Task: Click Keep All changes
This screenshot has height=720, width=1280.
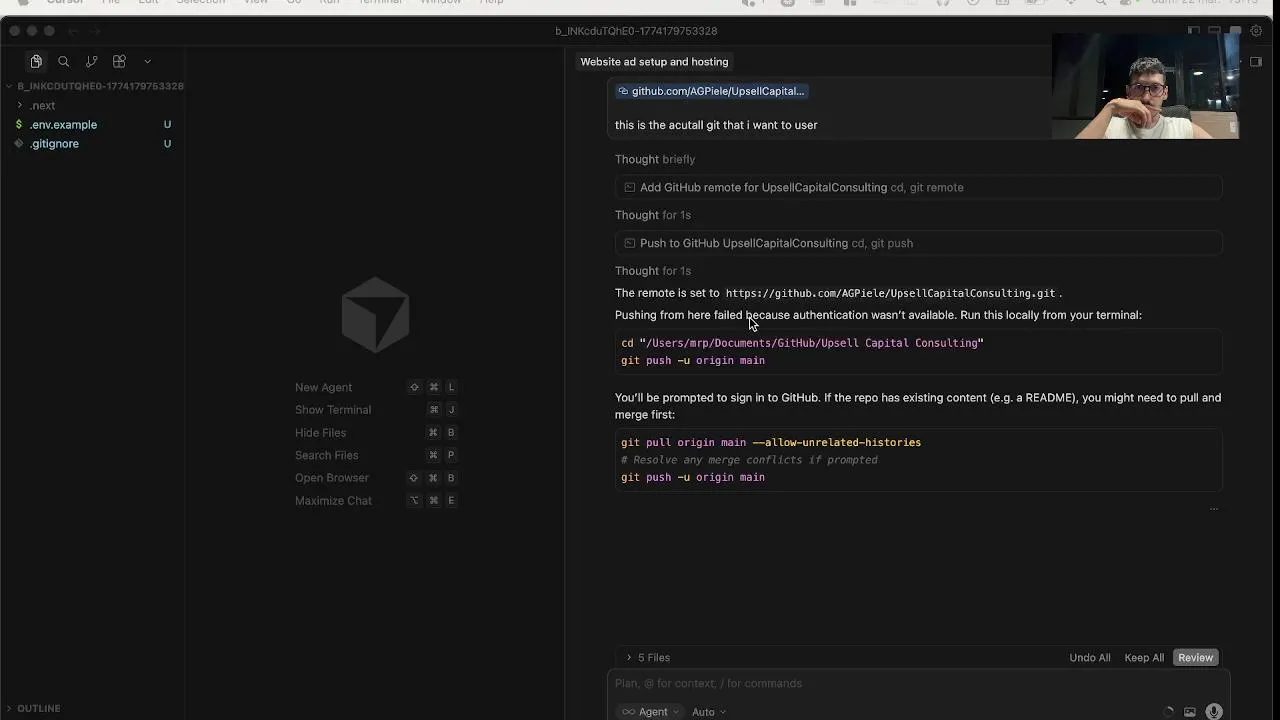Action: click(1144, 658)
